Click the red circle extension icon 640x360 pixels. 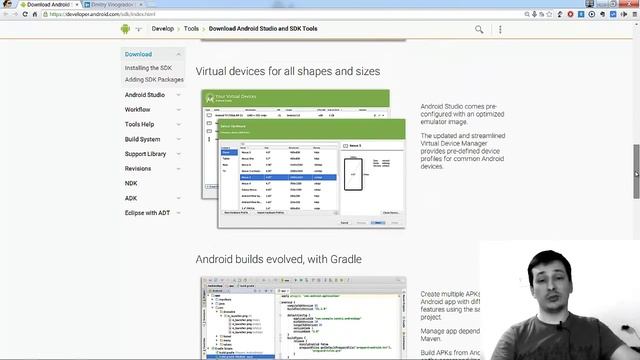(570, 14)
